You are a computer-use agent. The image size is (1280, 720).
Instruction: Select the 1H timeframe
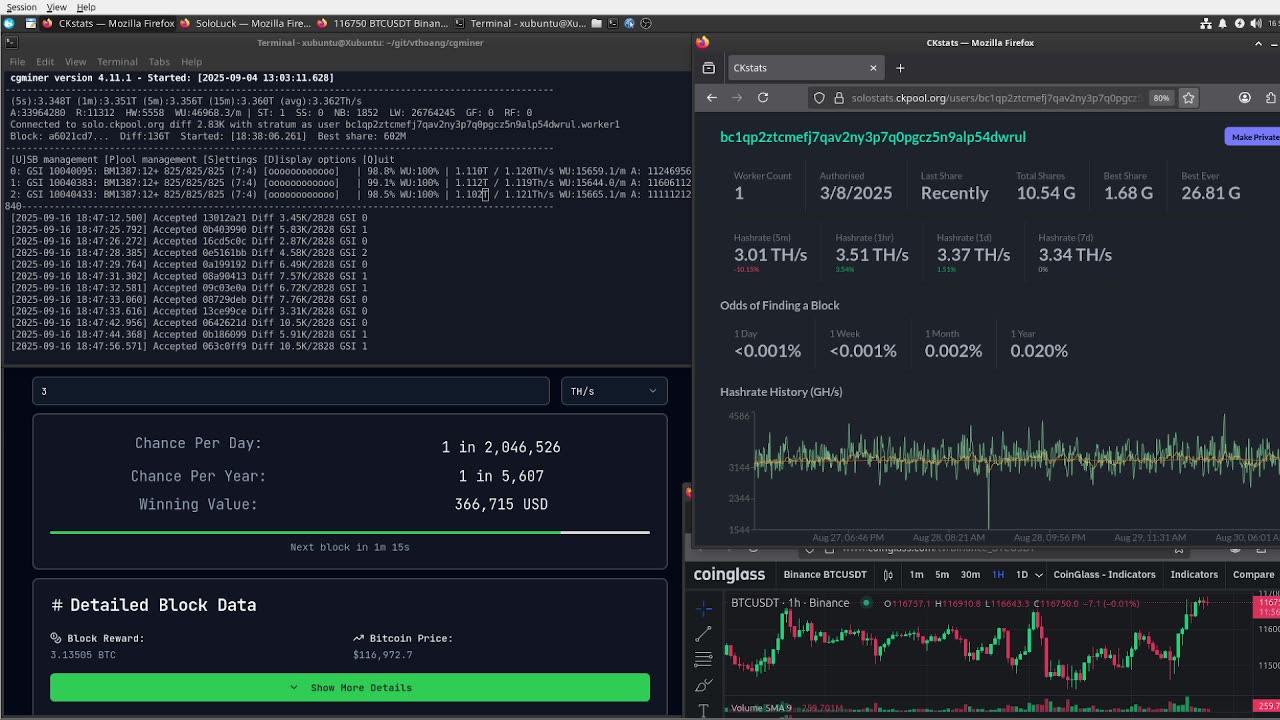998,575
